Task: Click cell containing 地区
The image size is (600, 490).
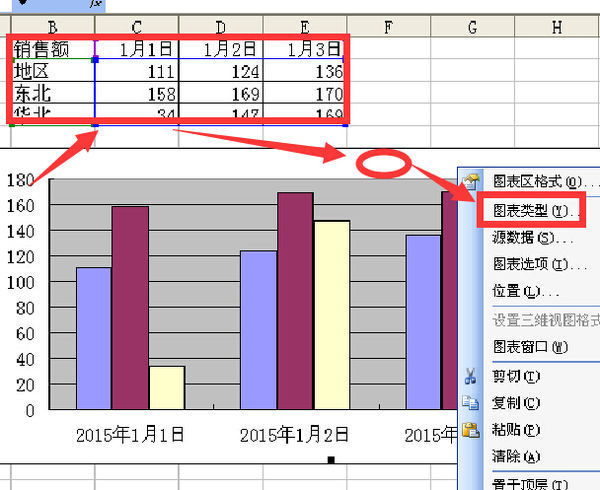Action: pyautogui.click(x=53, y=70)
